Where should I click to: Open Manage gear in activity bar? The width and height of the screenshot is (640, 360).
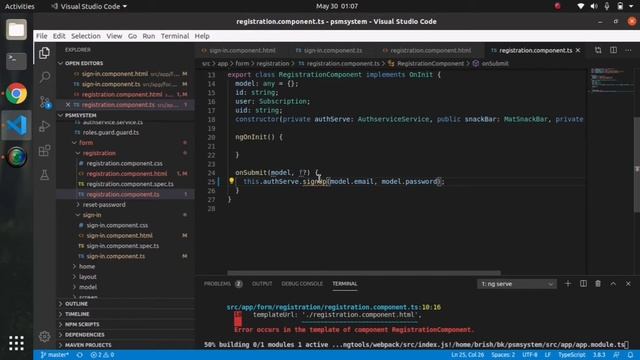(44, 336)
